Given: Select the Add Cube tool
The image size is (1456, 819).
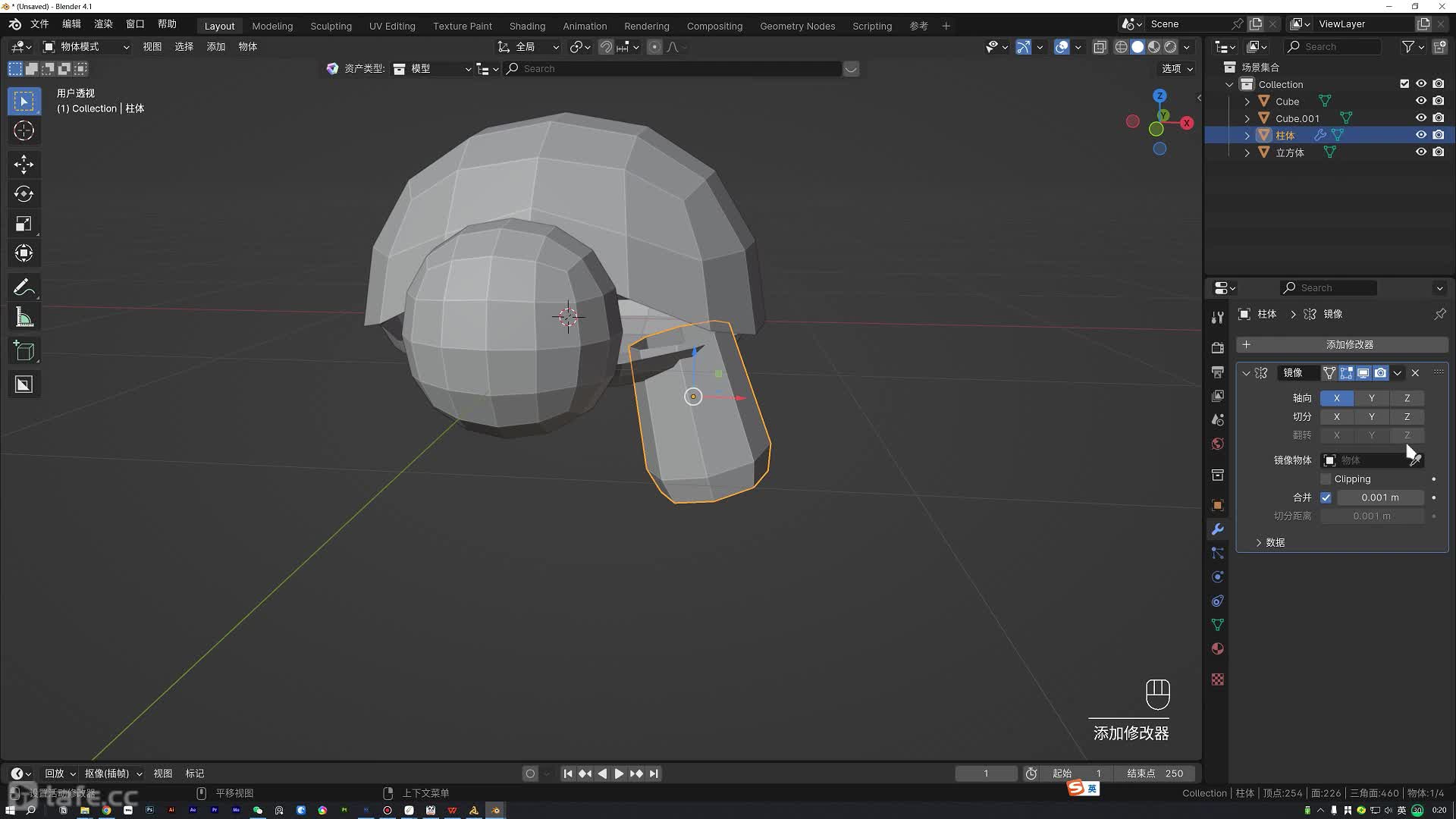Looking at the screenshot, I should tap(24, 351).
